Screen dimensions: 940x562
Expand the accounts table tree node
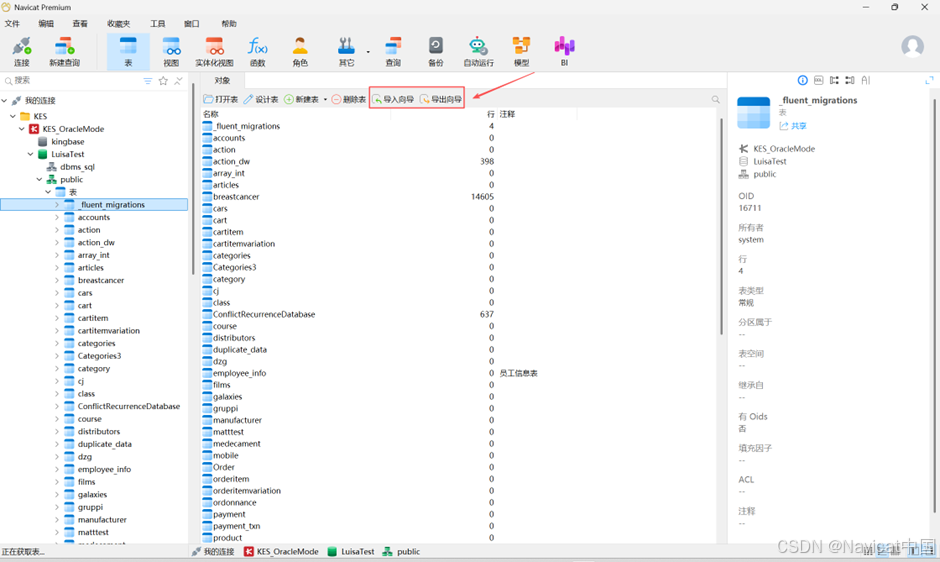(x=57, y=217)
